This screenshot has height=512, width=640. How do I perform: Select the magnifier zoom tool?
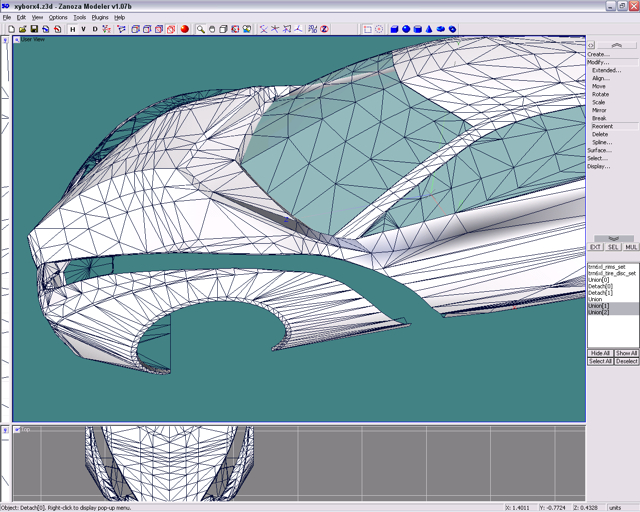(201, 29)
